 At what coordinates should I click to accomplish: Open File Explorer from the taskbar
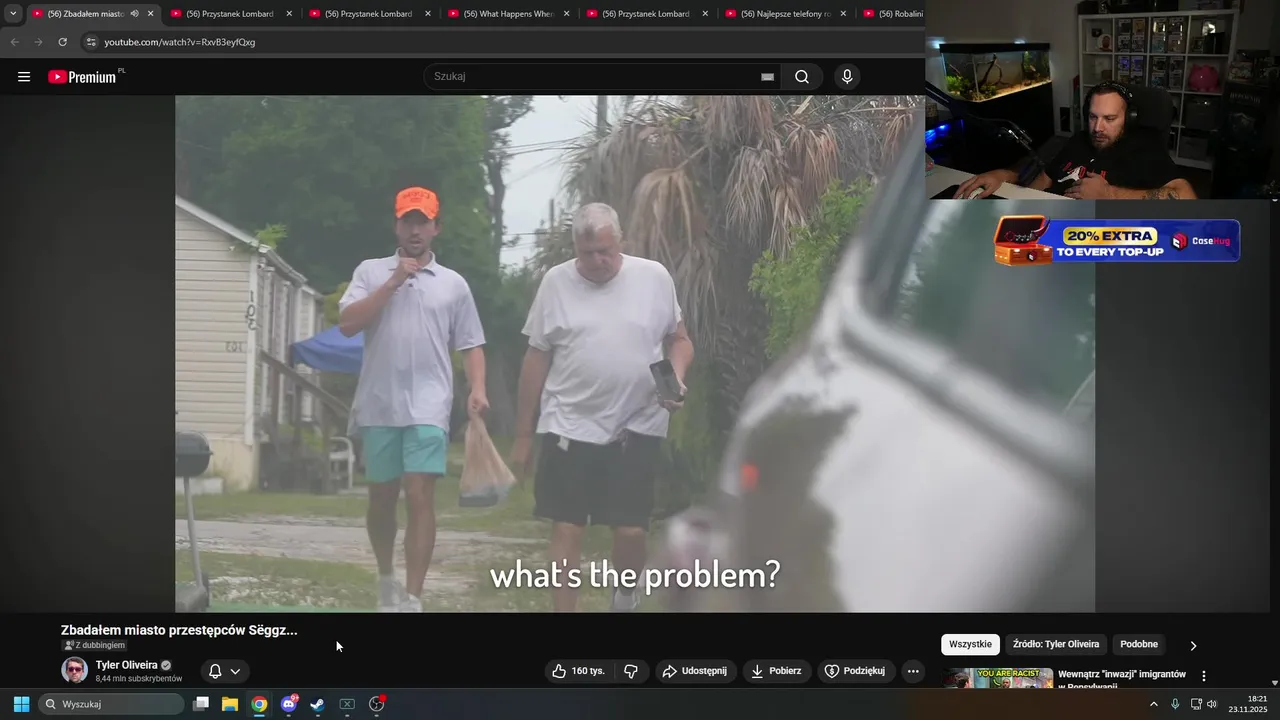(x=230, y=704)
